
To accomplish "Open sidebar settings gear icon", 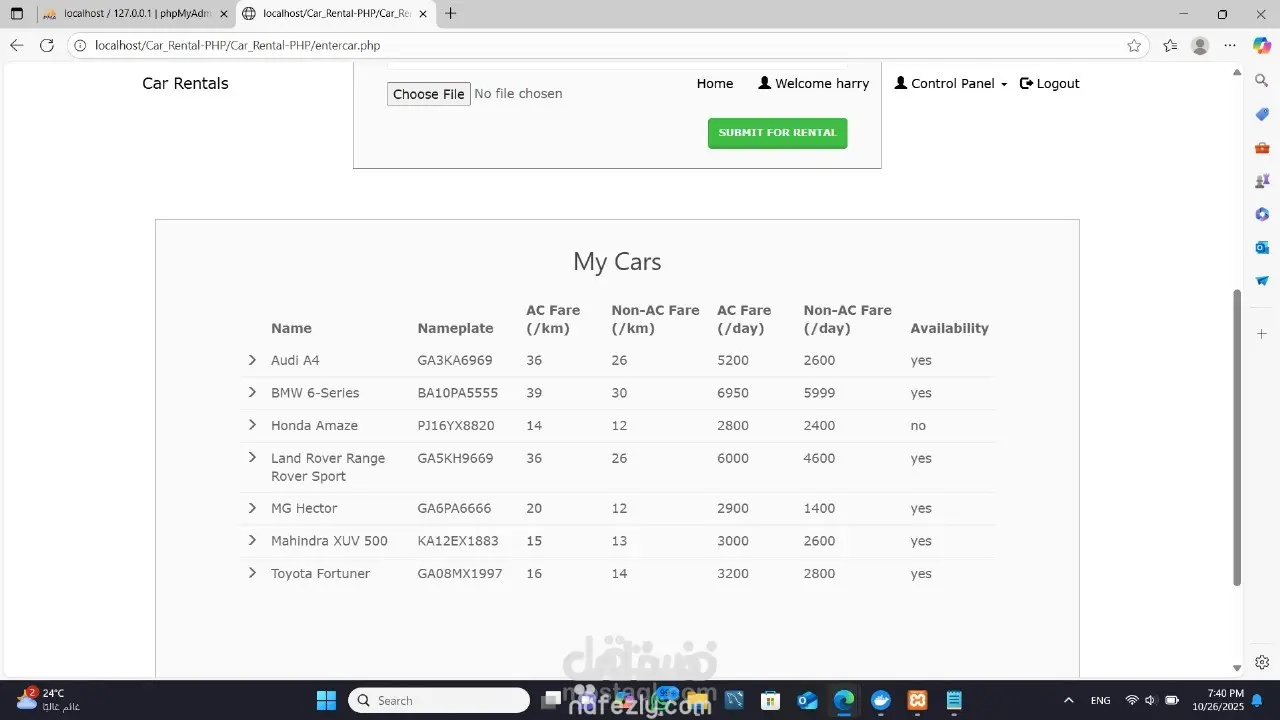I will pos(1262,662).
